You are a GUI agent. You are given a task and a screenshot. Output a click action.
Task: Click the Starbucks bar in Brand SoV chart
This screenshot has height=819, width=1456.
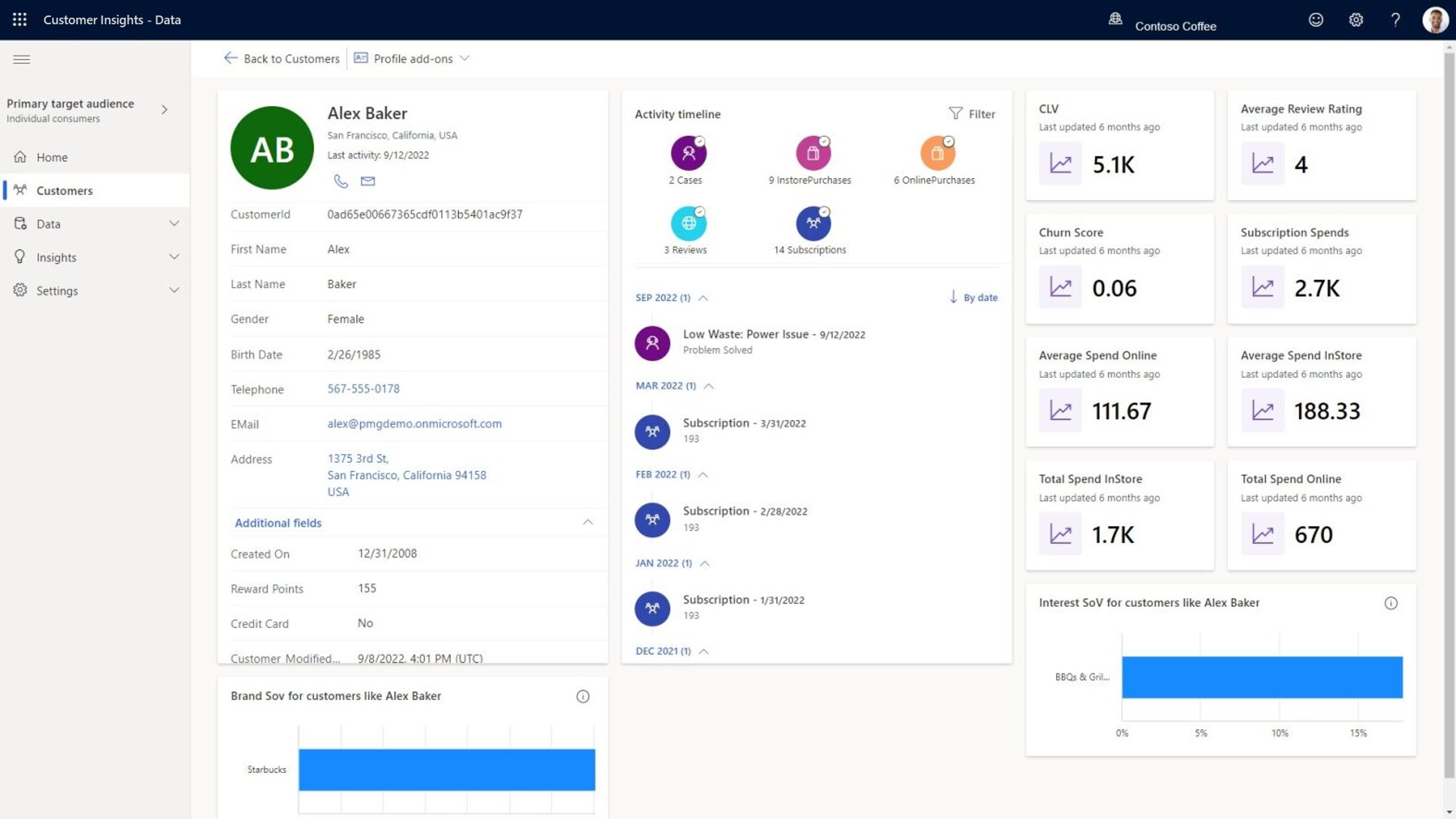click(x=446, y=769)
